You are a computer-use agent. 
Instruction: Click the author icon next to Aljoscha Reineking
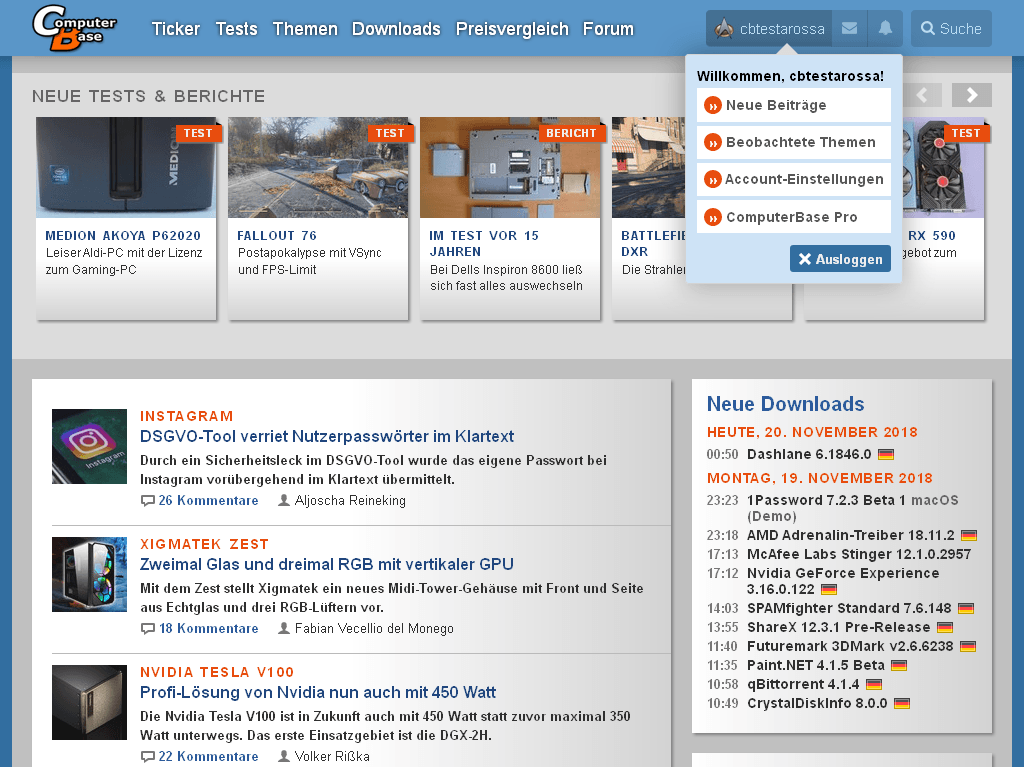(283, 500)
